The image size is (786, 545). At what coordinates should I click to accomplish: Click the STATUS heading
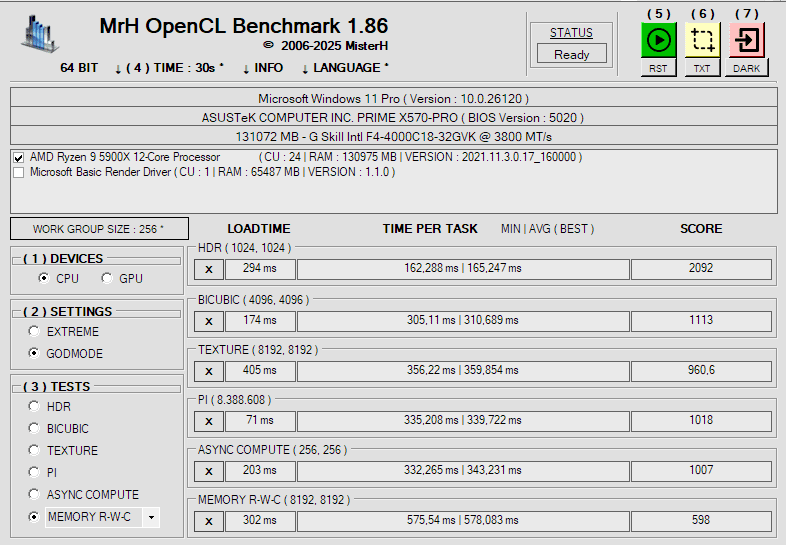coord(571,33)
